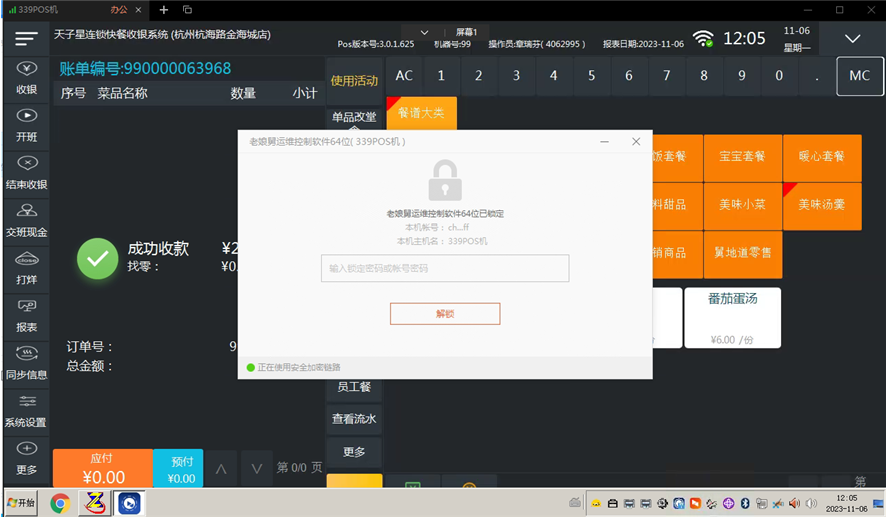Select the 餐谱大类 category tab
Image resolution: width=886 pixels, height=517 pixels.
[422, 113]
